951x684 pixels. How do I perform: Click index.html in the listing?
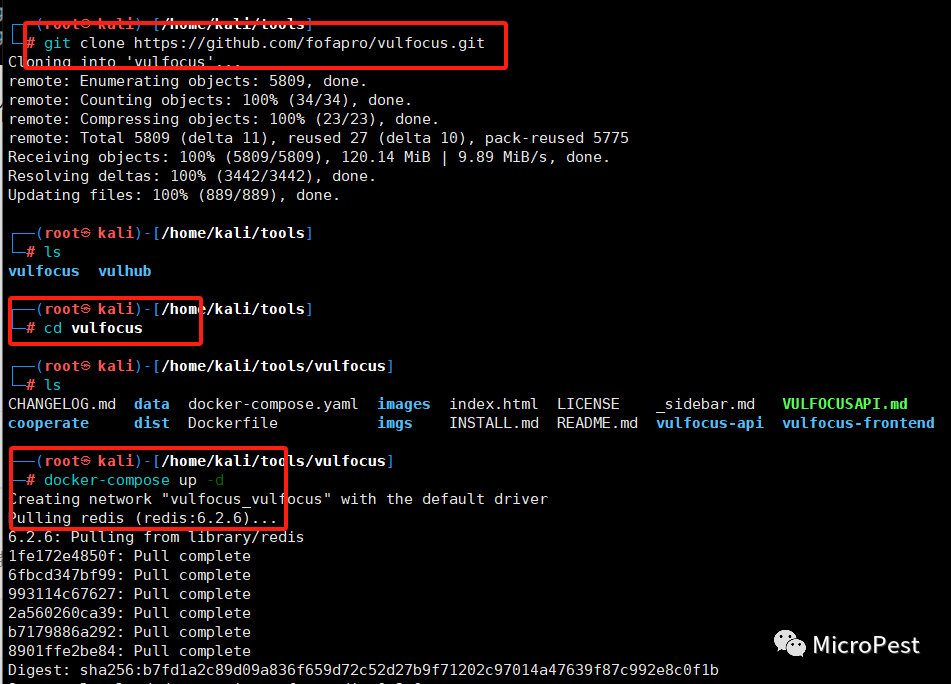point(494,404)
